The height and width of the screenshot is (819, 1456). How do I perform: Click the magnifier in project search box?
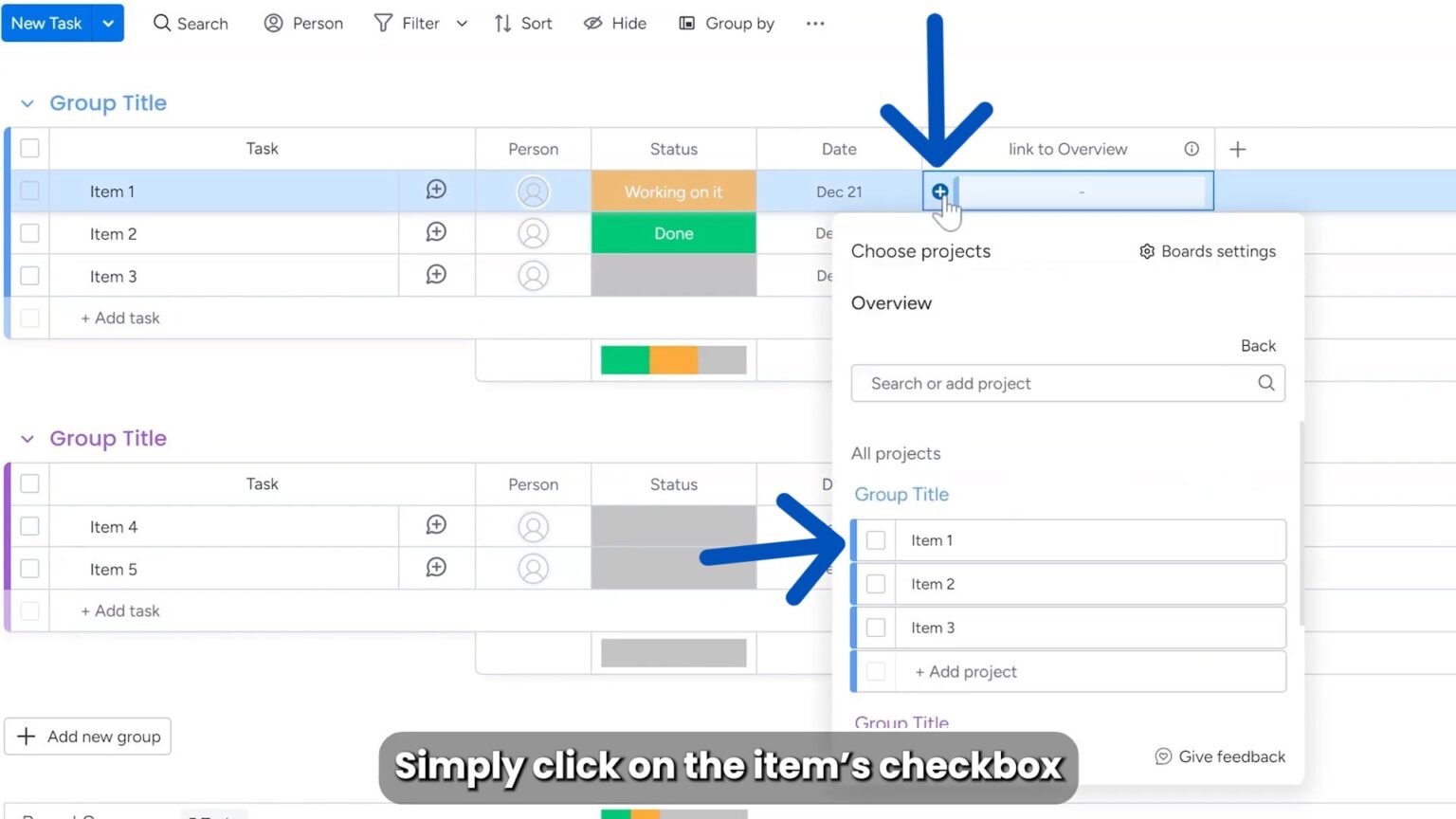coord(1265,383)
